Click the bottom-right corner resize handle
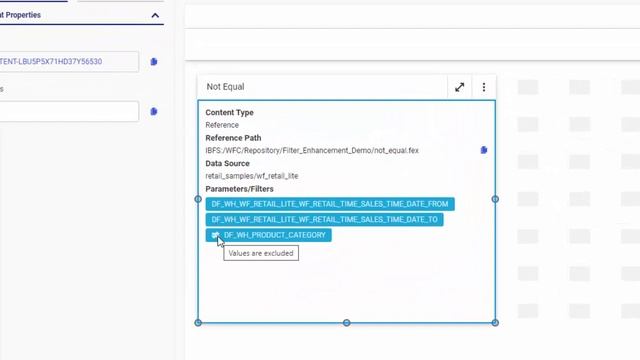This screenshot has width=640, height=360. pos(495,323)
